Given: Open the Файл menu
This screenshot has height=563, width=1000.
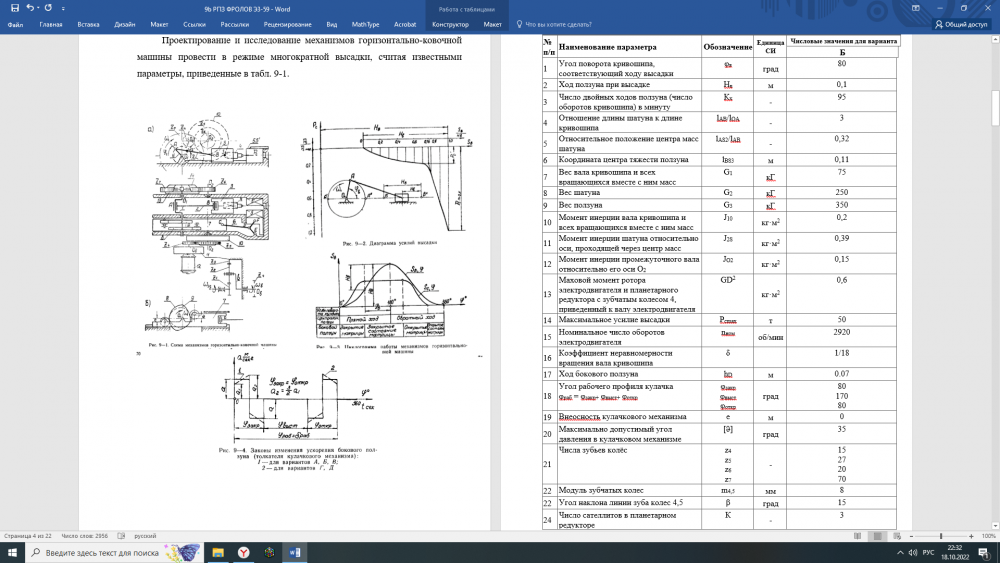Looking at the screenshot, I should pyautogui.click(x=15, y=23).
